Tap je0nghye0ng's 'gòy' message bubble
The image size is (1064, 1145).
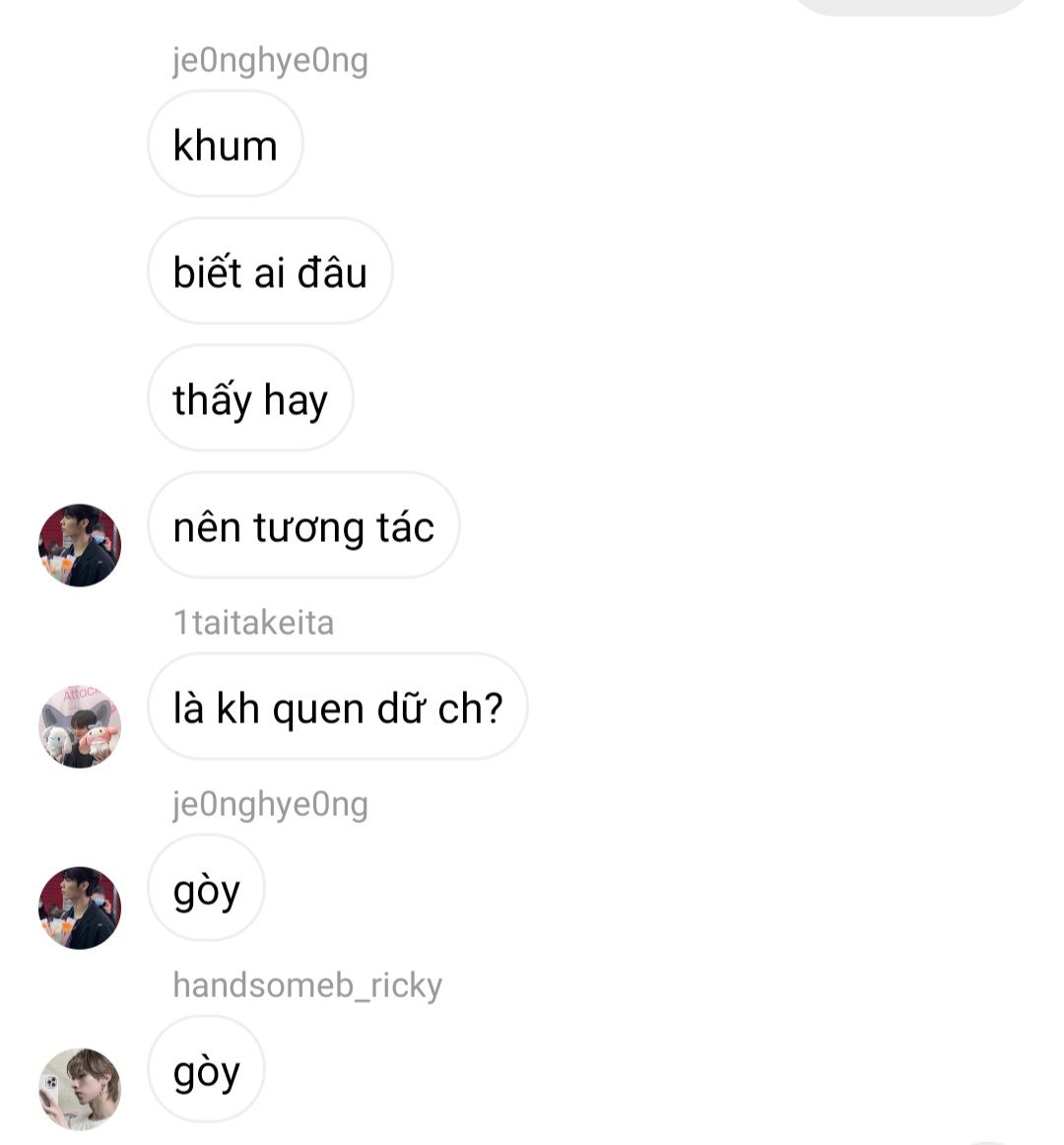(206, 888)
